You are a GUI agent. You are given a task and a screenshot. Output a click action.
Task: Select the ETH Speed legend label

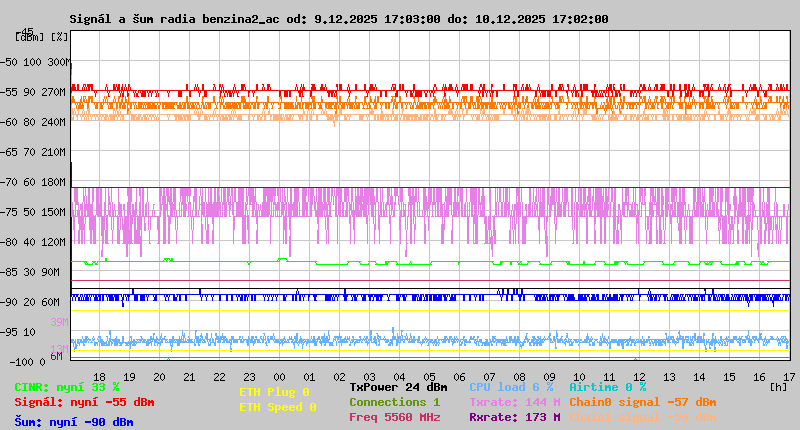275,407
